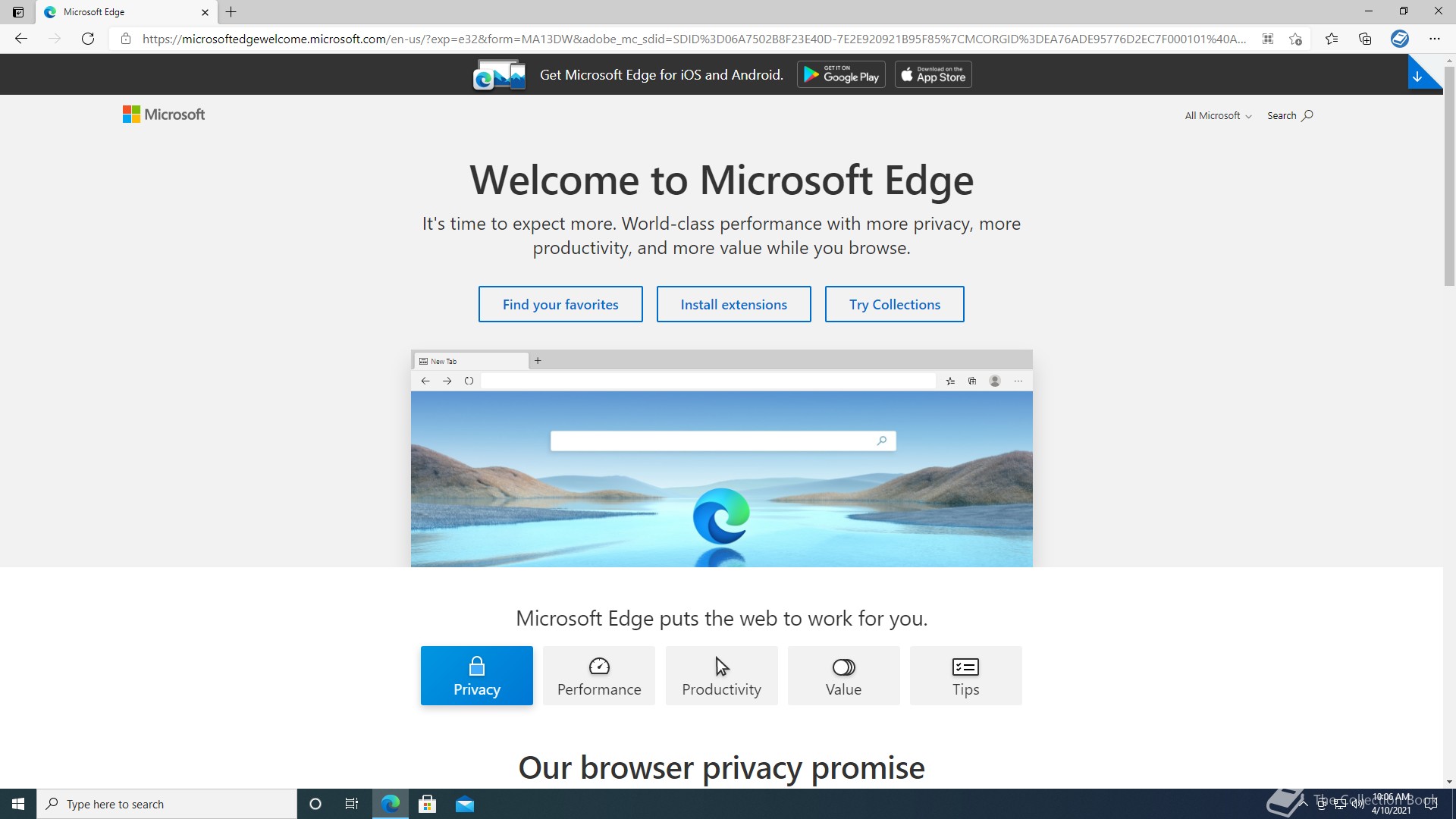Click the Welcome to Microsoft Edge heading

[722, 180]
